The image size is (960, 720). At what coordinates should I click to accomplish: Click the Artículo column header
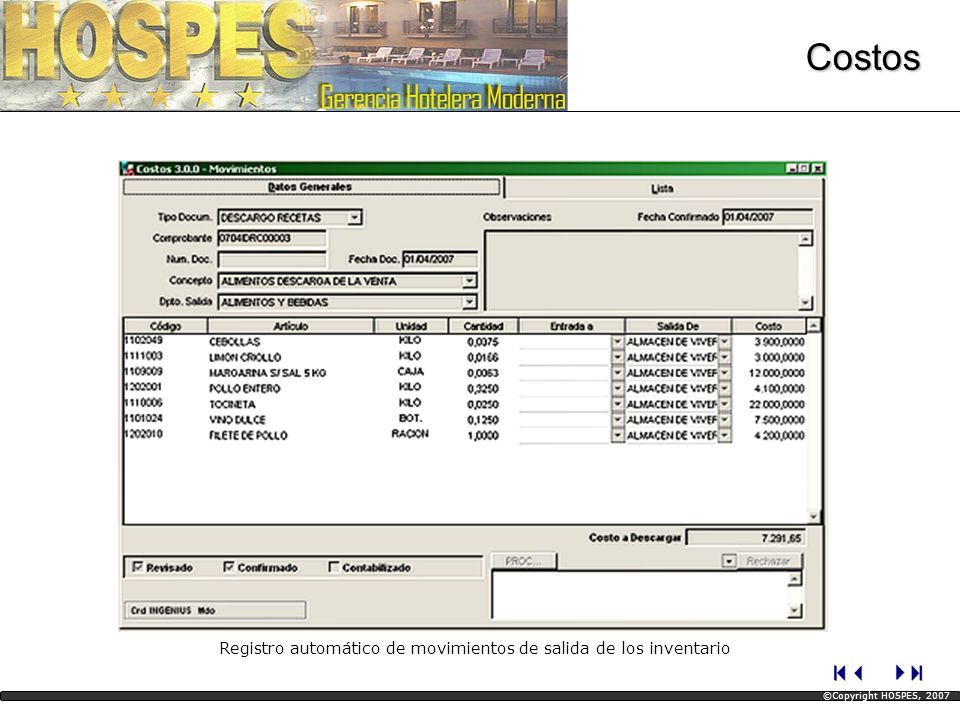point(291,326)
